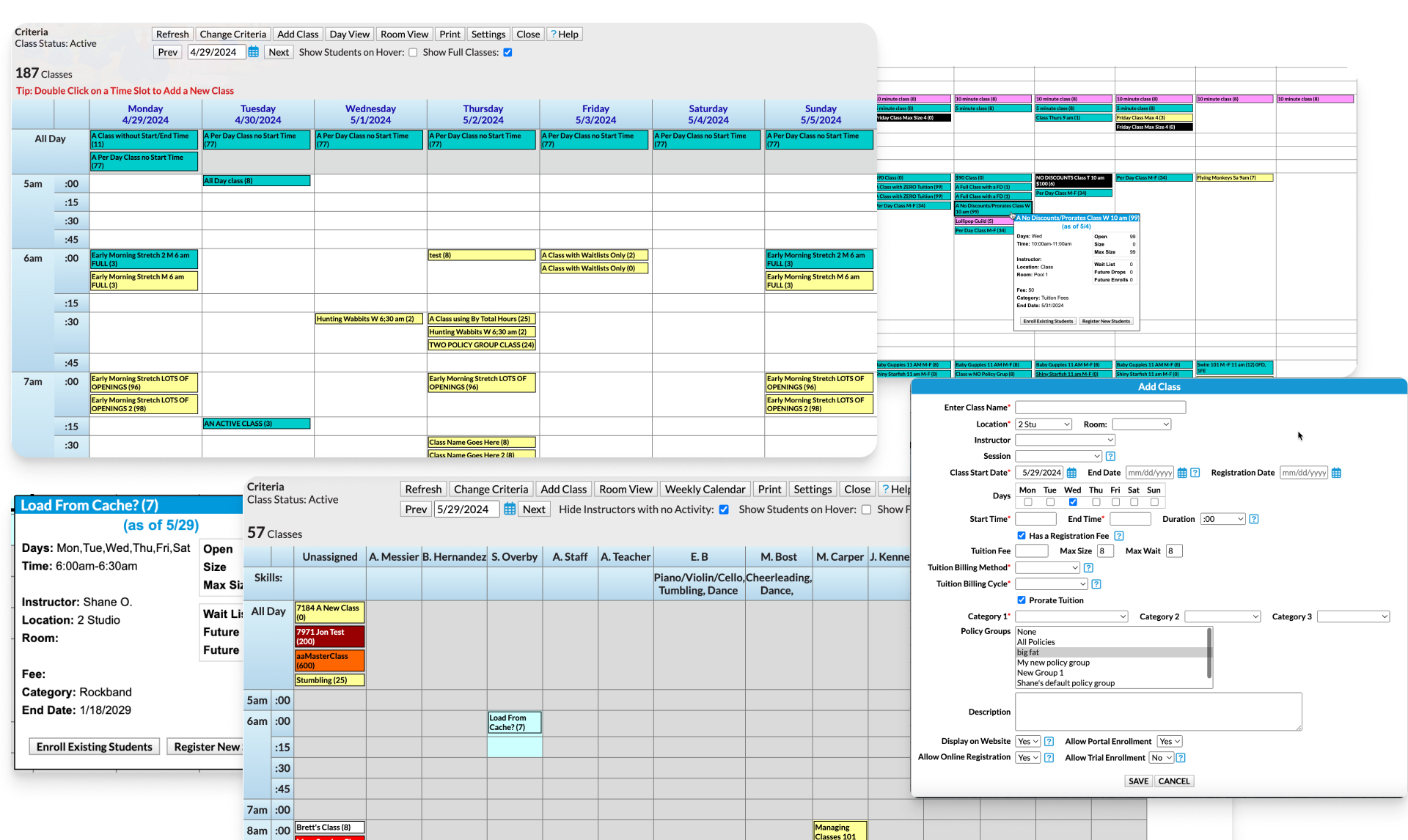
Task: Click Class Start Date calendar icon
Action: (x=1071, y=473)
